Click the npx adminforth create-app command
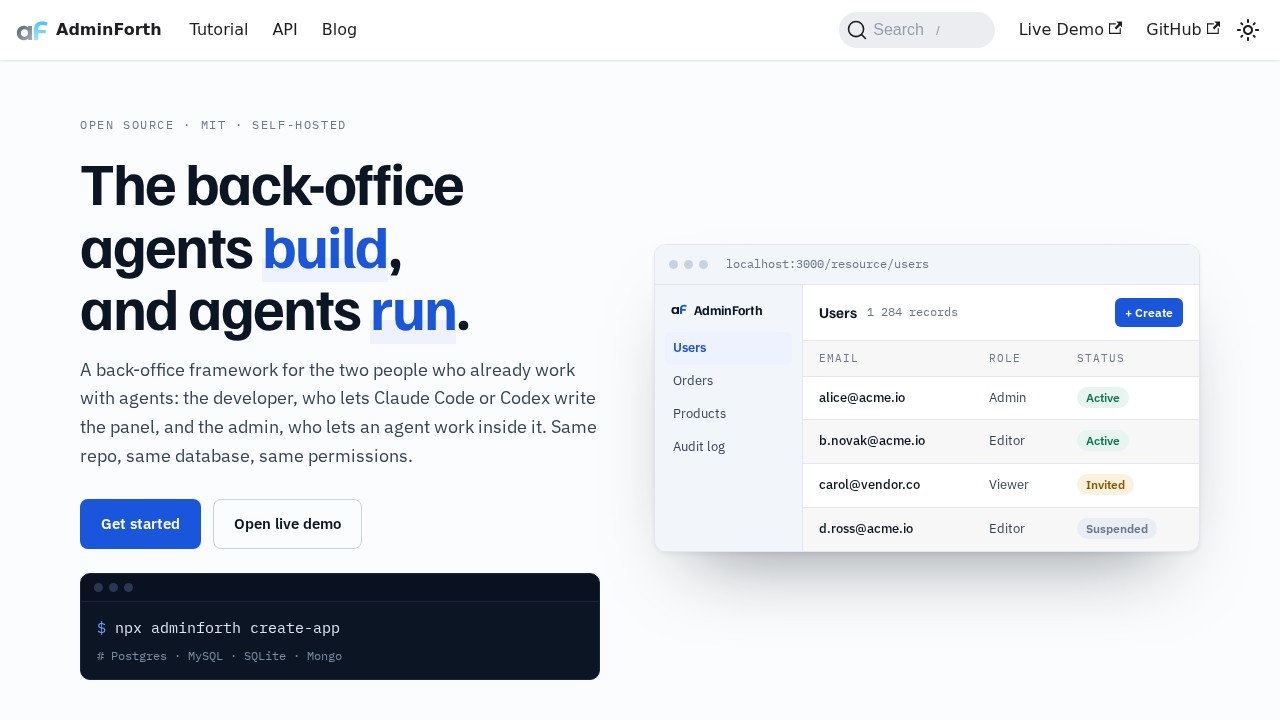Image resolution: width=1280 pixels, height=720 pixels. 227,629
